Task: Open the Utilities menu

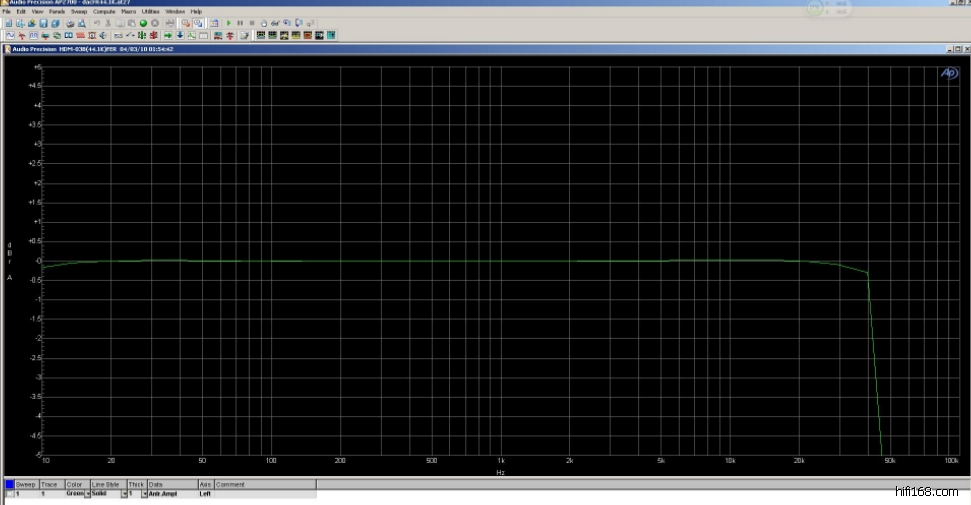Action: pyautogui.click(x=151, y=11)
